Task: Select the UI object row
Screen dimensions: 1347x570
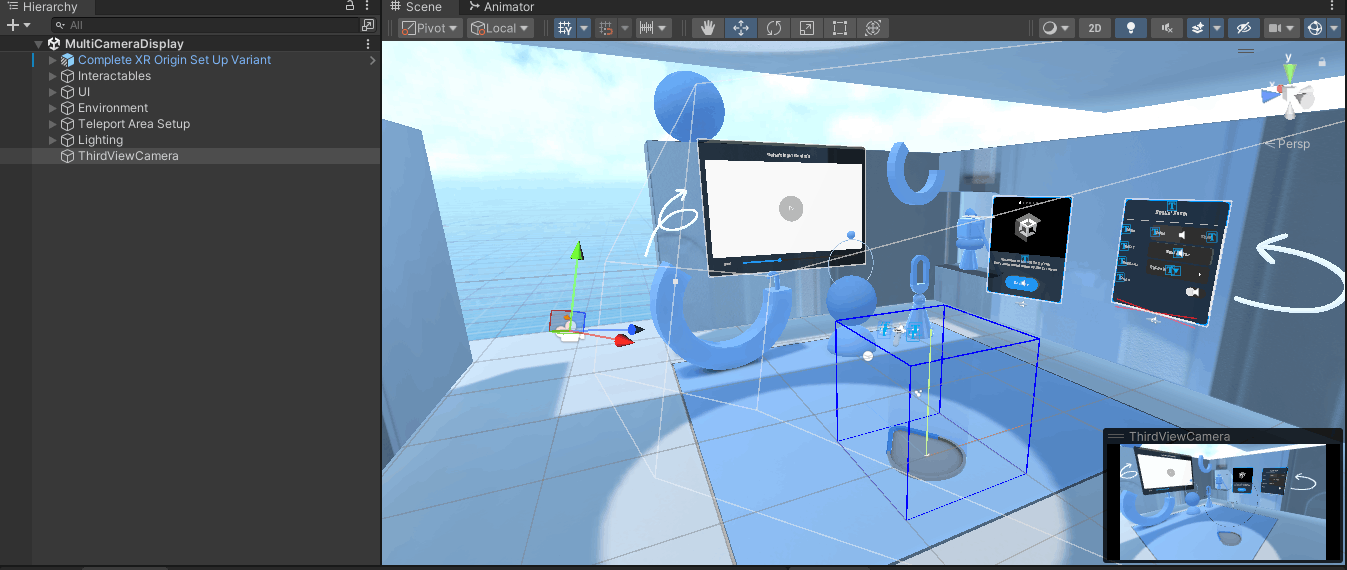Action: click(x=190, y=92)
